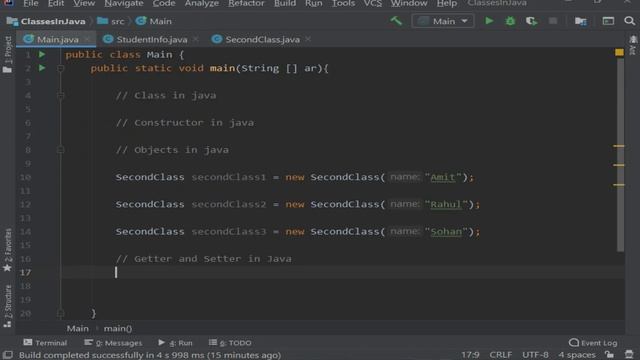This screenshot has height=360, width=640.
Task: Open the Navigate menu
Action: point(124,3)
